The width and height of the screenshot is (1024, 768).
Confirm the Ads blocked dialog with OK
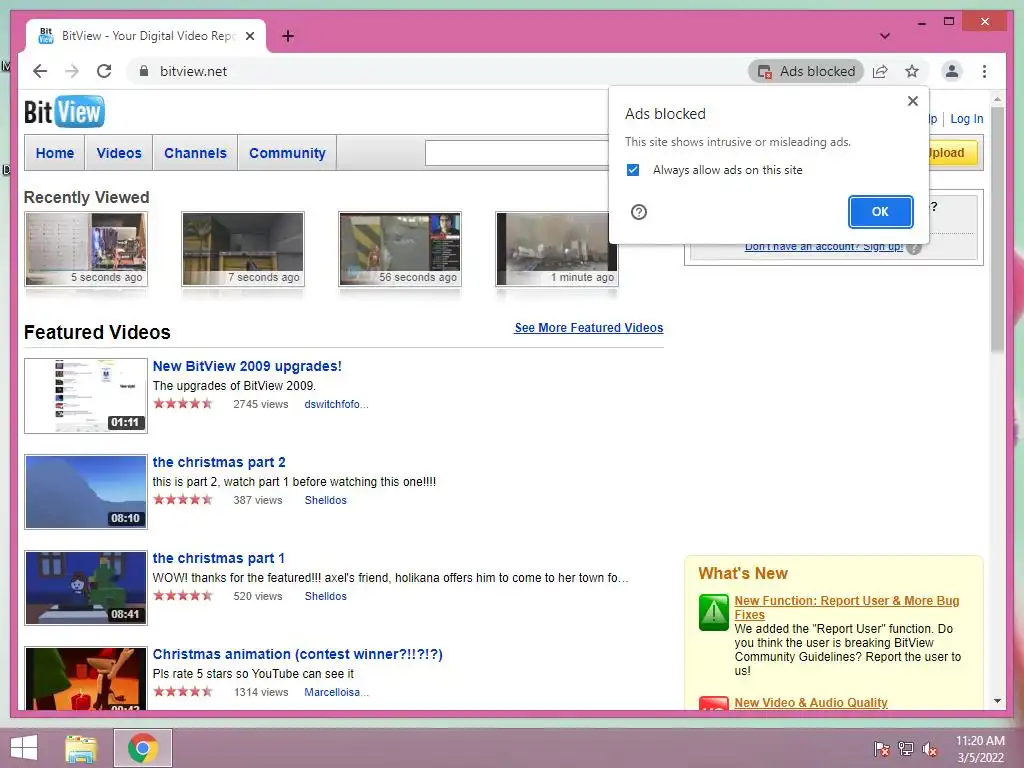click(x=880, y=212)
